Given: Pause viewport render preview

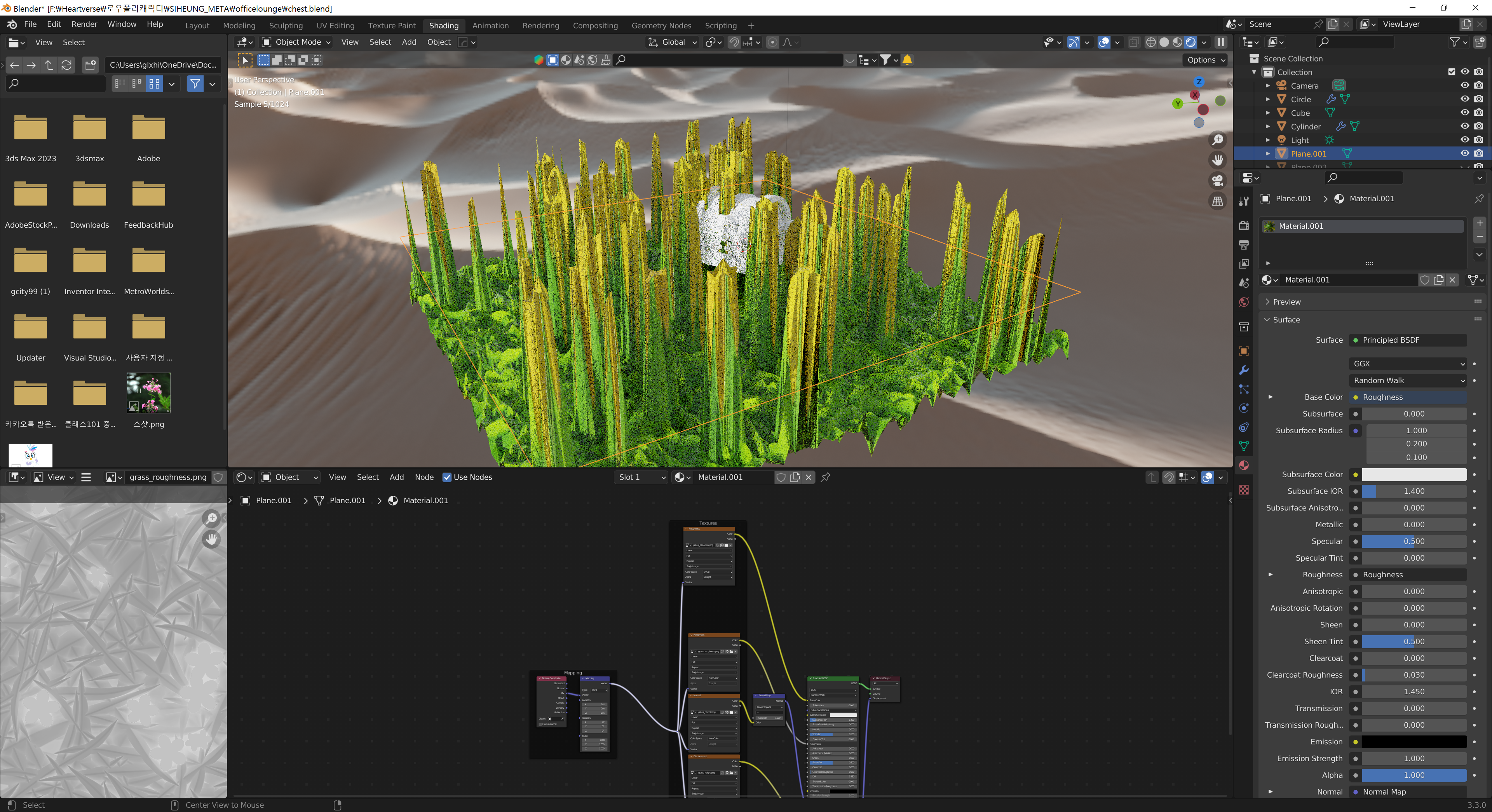Looking at the screenshot, I should pos(1220,42).
